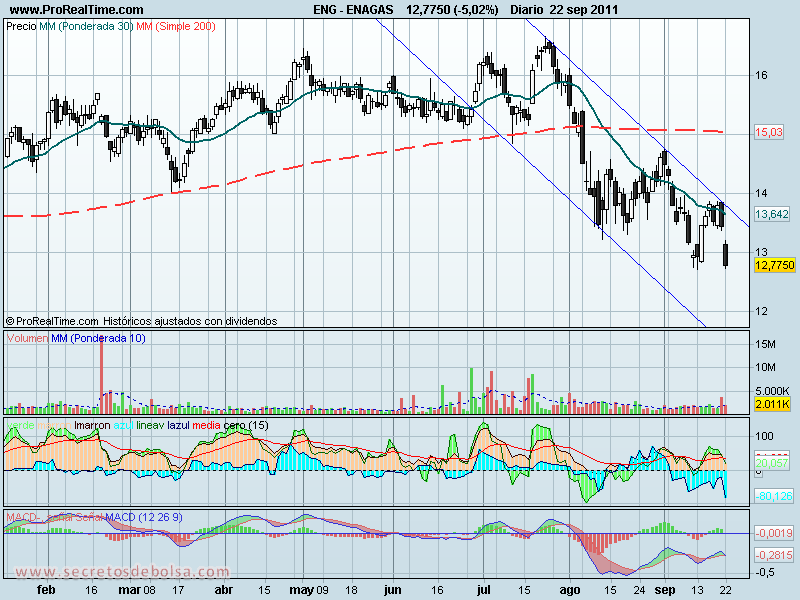Select the MM (Ponderada 30) legend label
The height and width of the screenshot is (600, 800).
[86, 26]
